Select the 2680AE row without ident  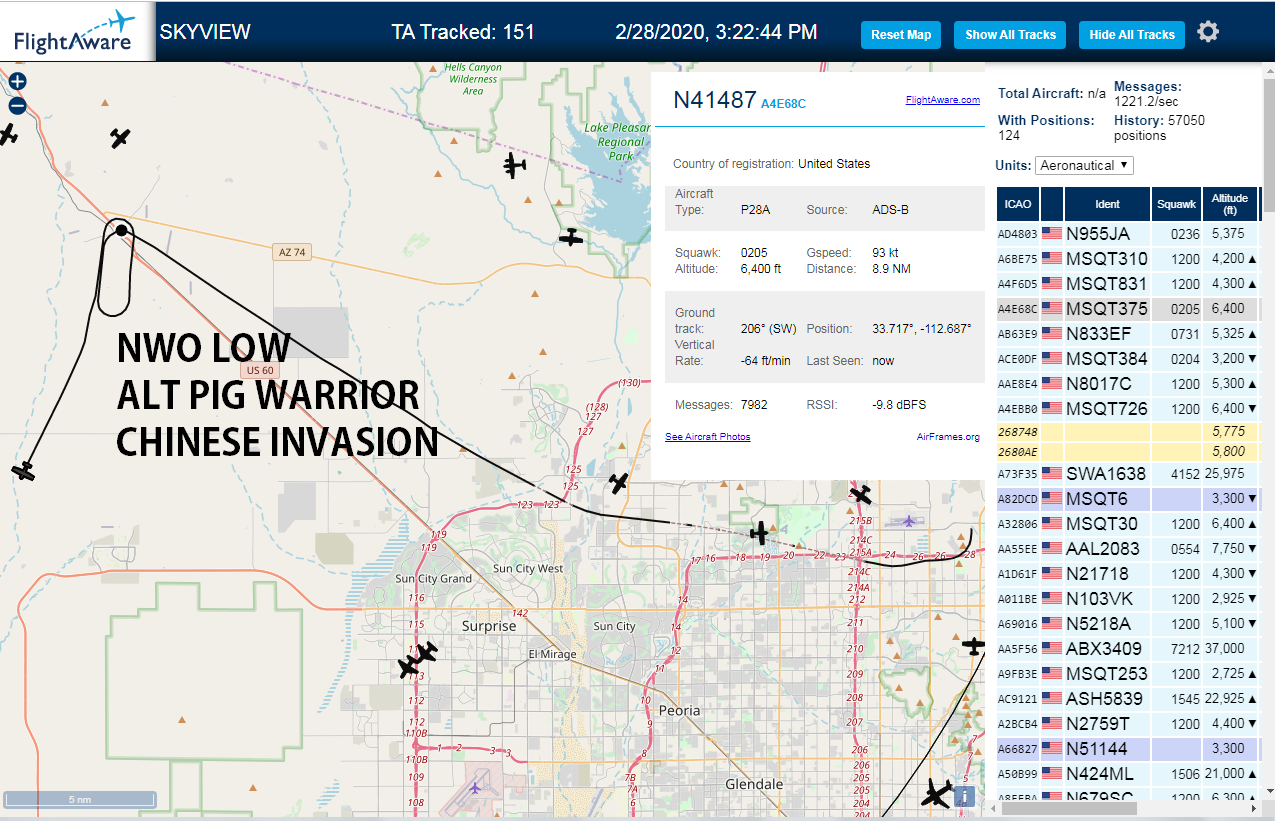click(x=1127, y=451)
